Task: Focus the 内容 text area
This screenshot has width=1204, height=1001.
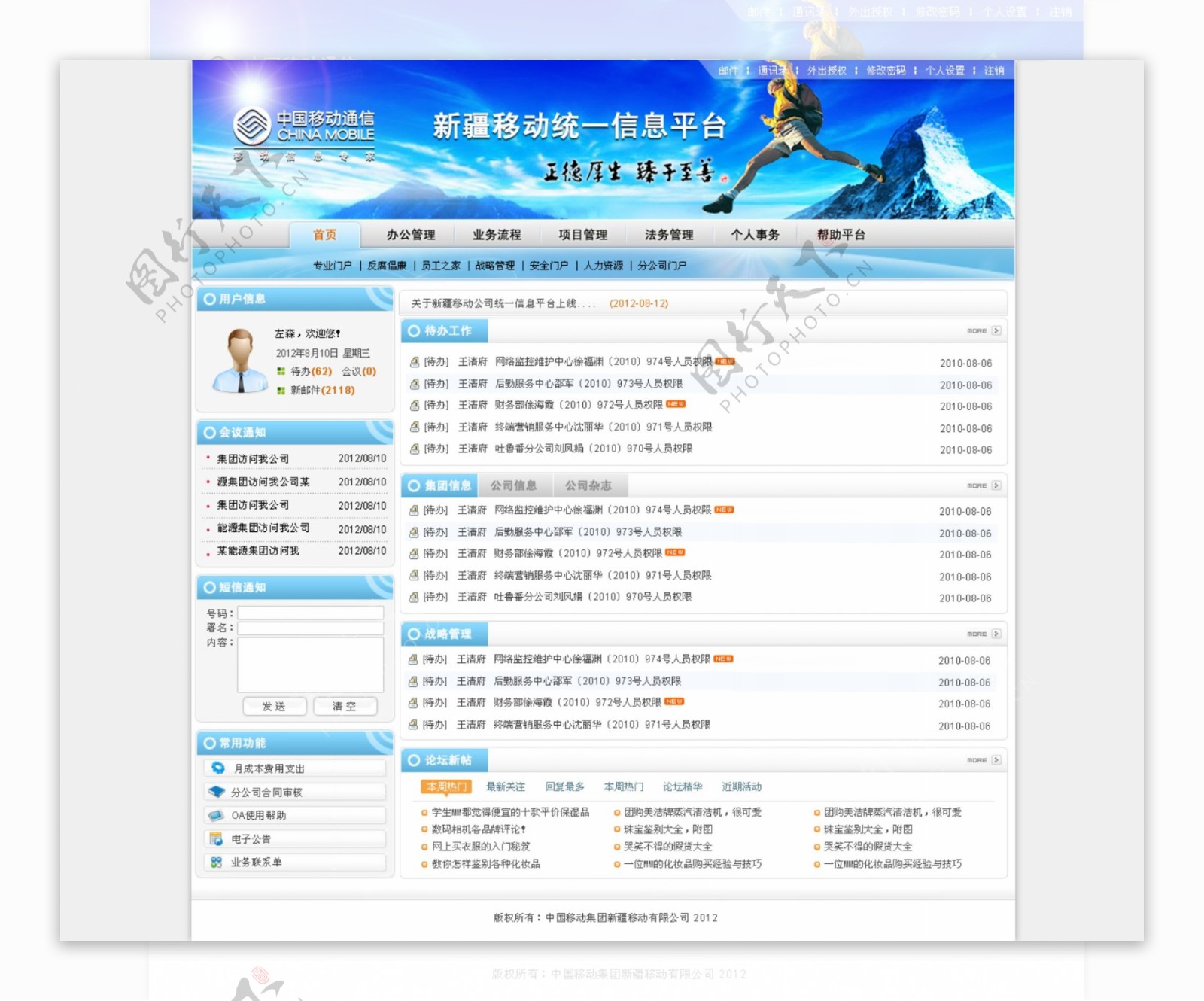Action: coord(311,665)
